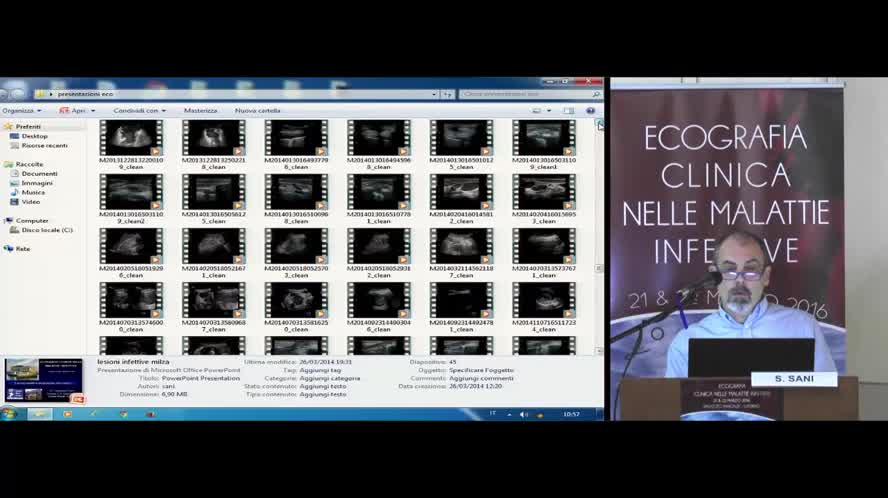Click Specificare l'oggetto field

481,370
